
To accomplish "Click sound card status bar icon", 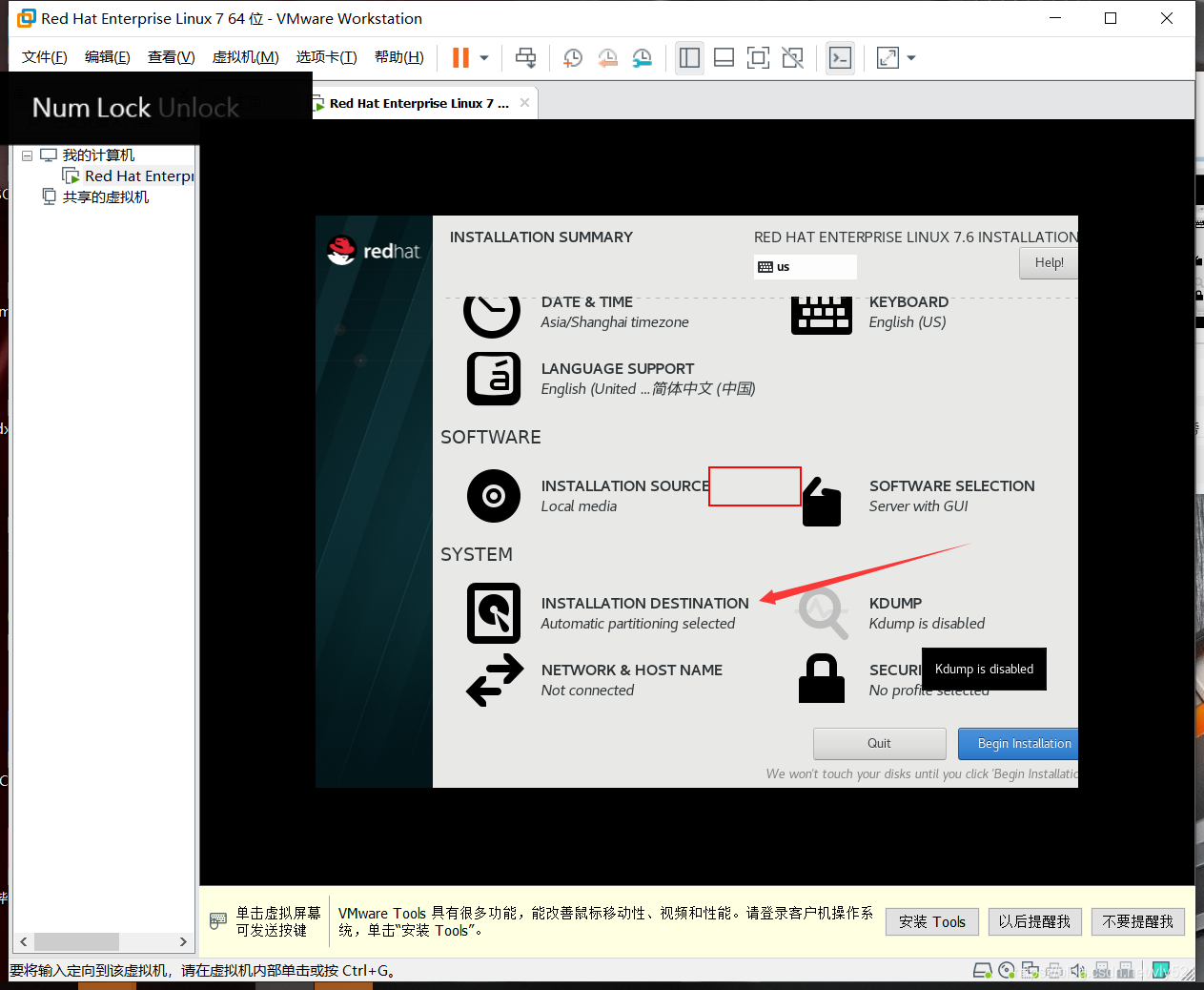I will (1078, 971).
